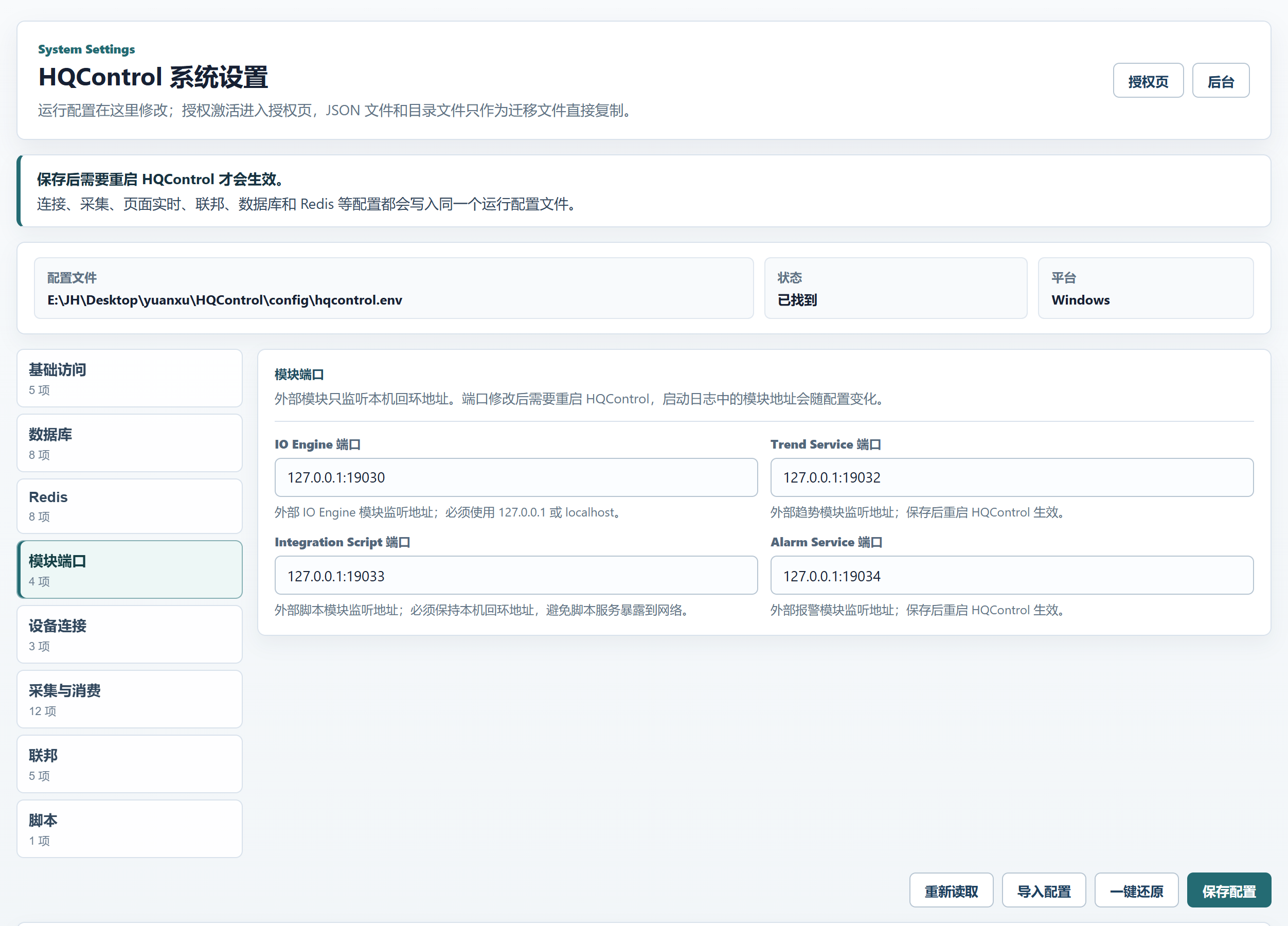Screen dimensions: 1288x926
Task: Click the Windows platform value
Action: [x=1080, y=300]
